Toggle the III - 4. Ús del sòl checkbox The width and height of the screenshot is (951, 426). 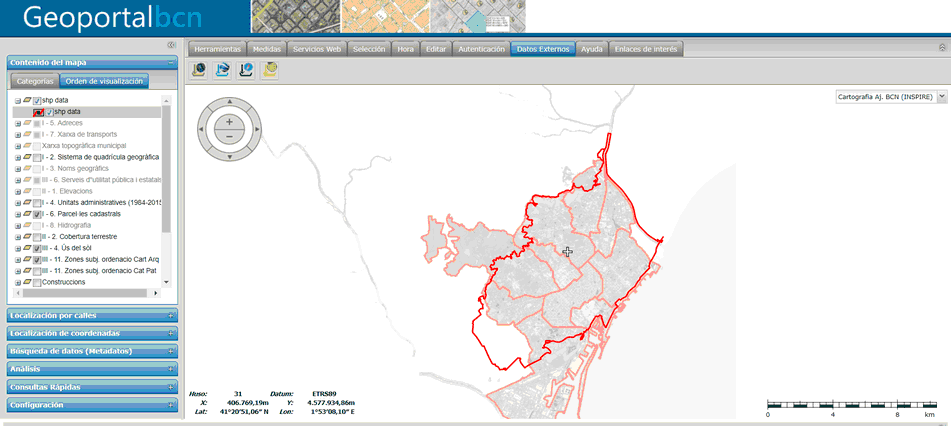37,248
